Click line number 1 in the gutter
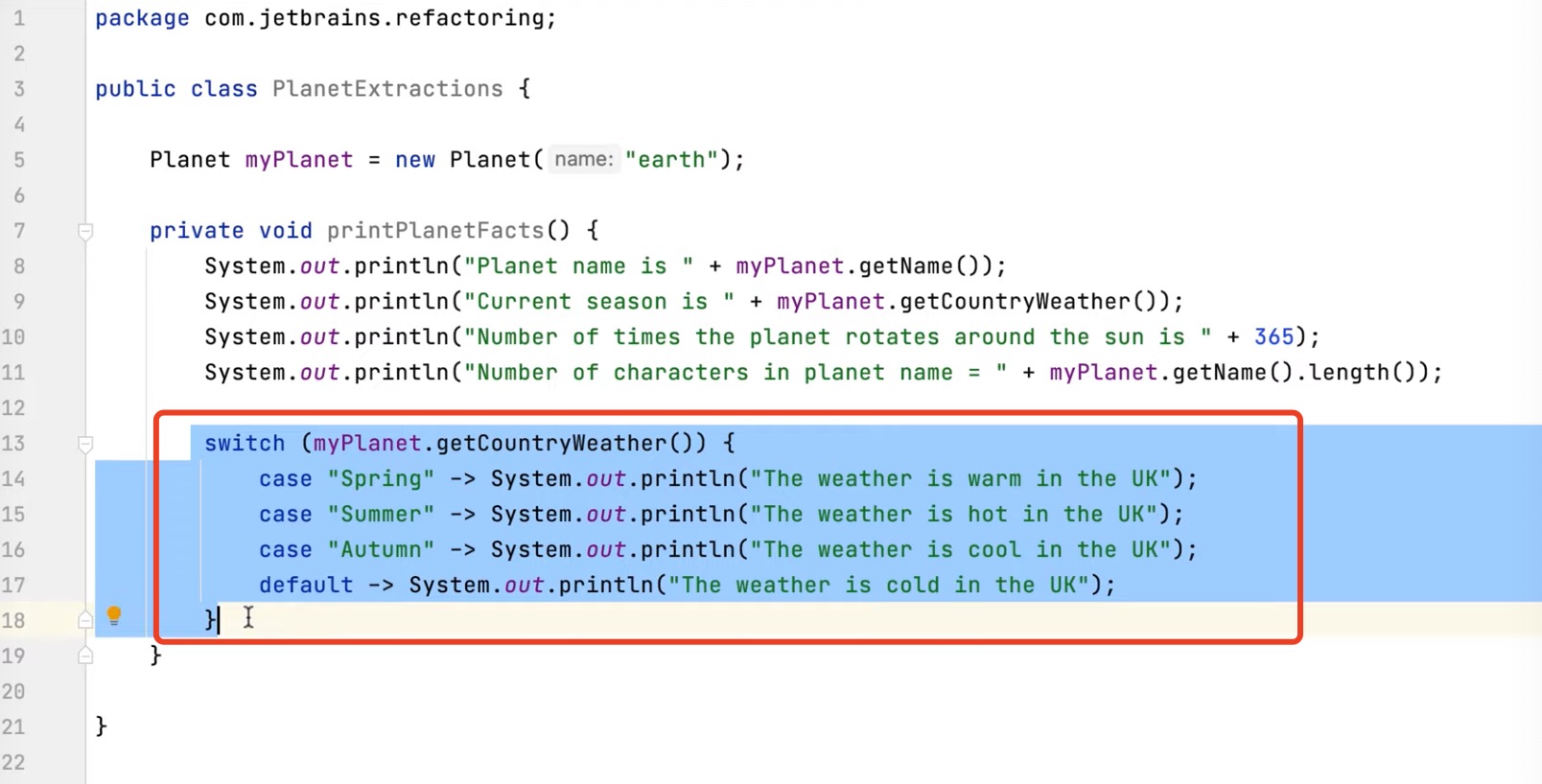 click(19, 18)
